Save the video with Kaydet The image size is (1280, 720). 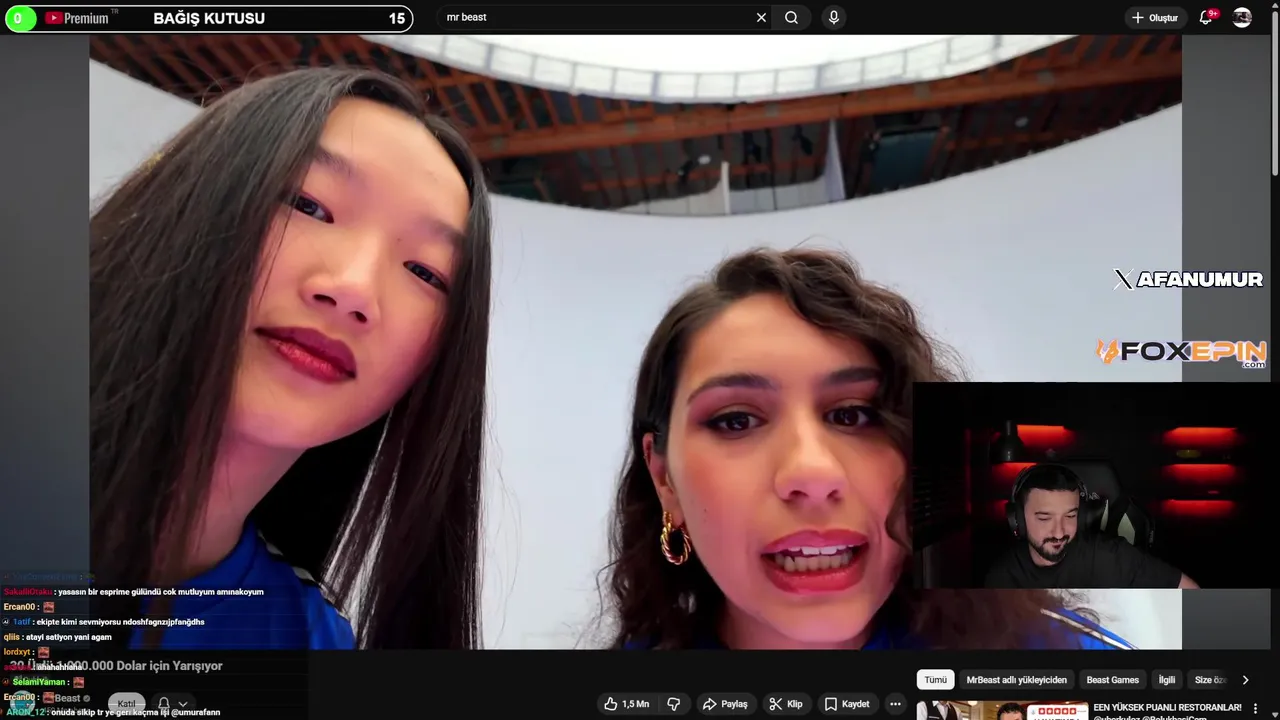[846, 704]
